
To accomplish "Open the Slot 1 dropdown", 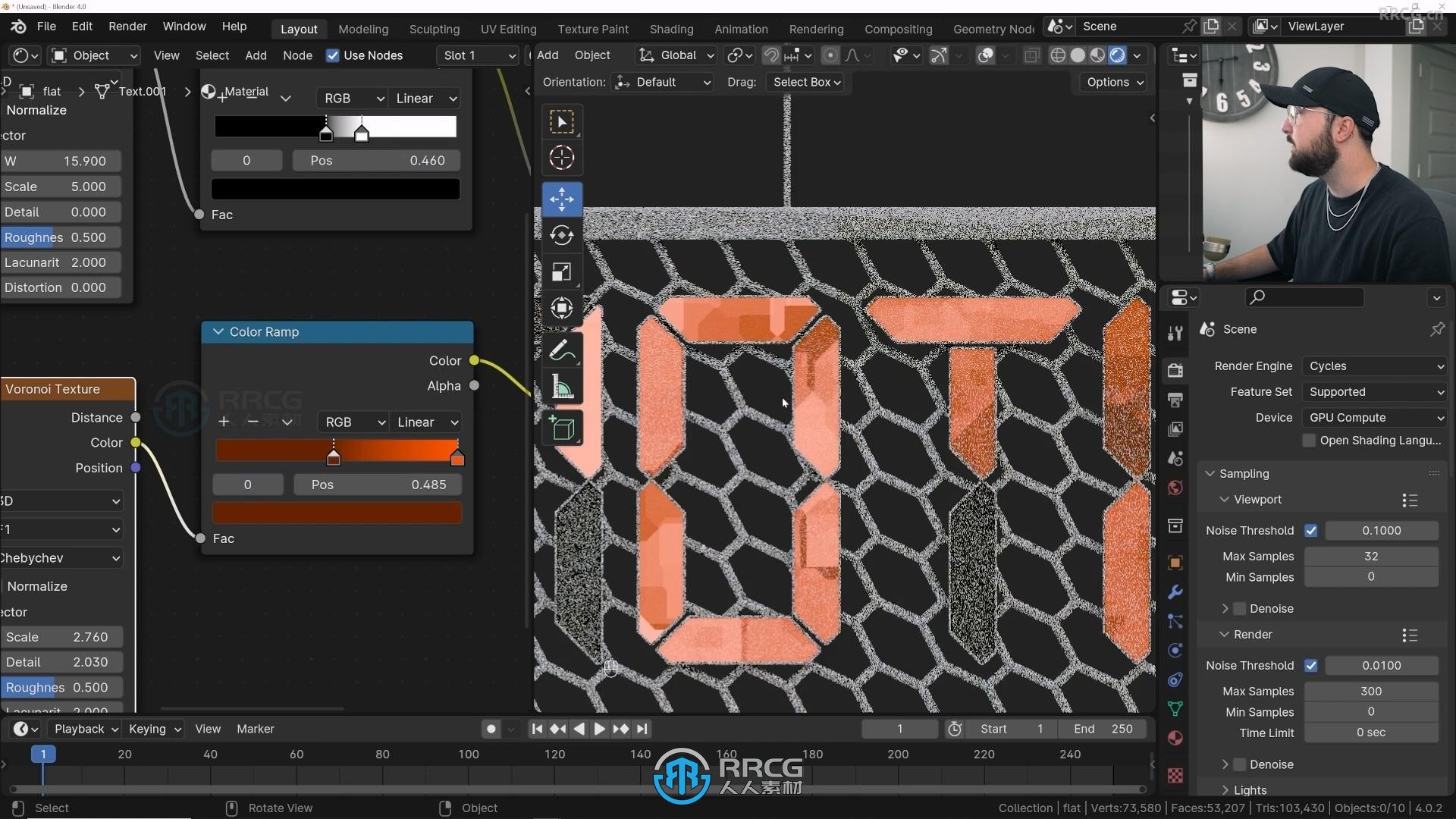I will [x=478, y=55].
